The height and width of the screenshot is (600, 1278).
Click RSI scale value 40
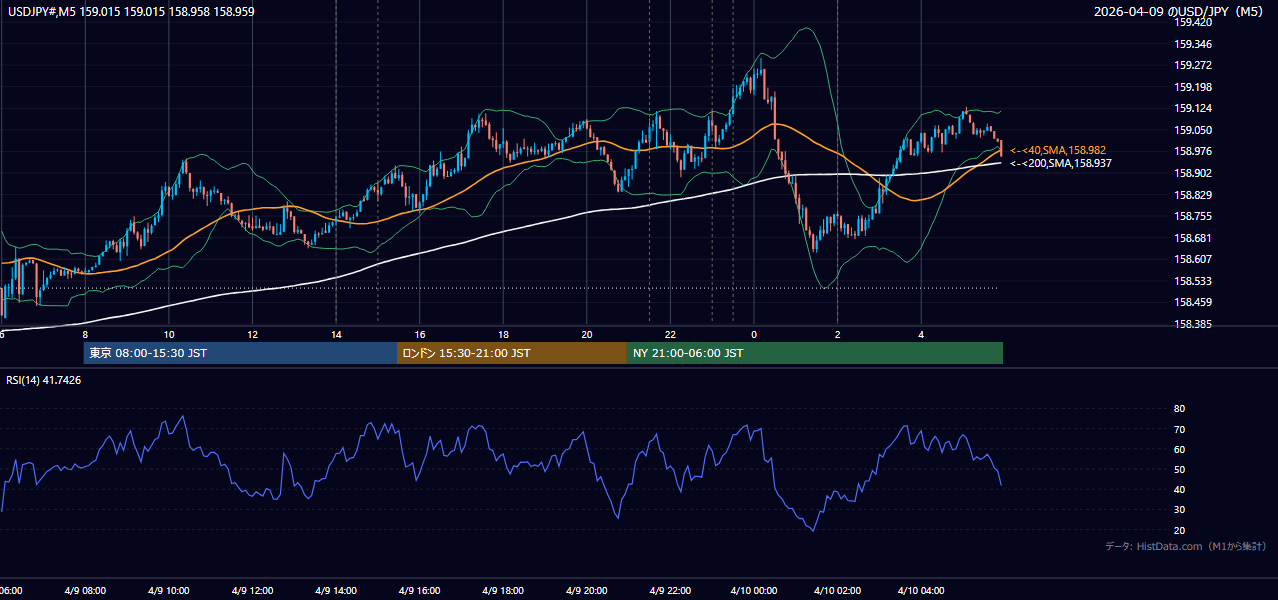click(x=1179, y=489)
